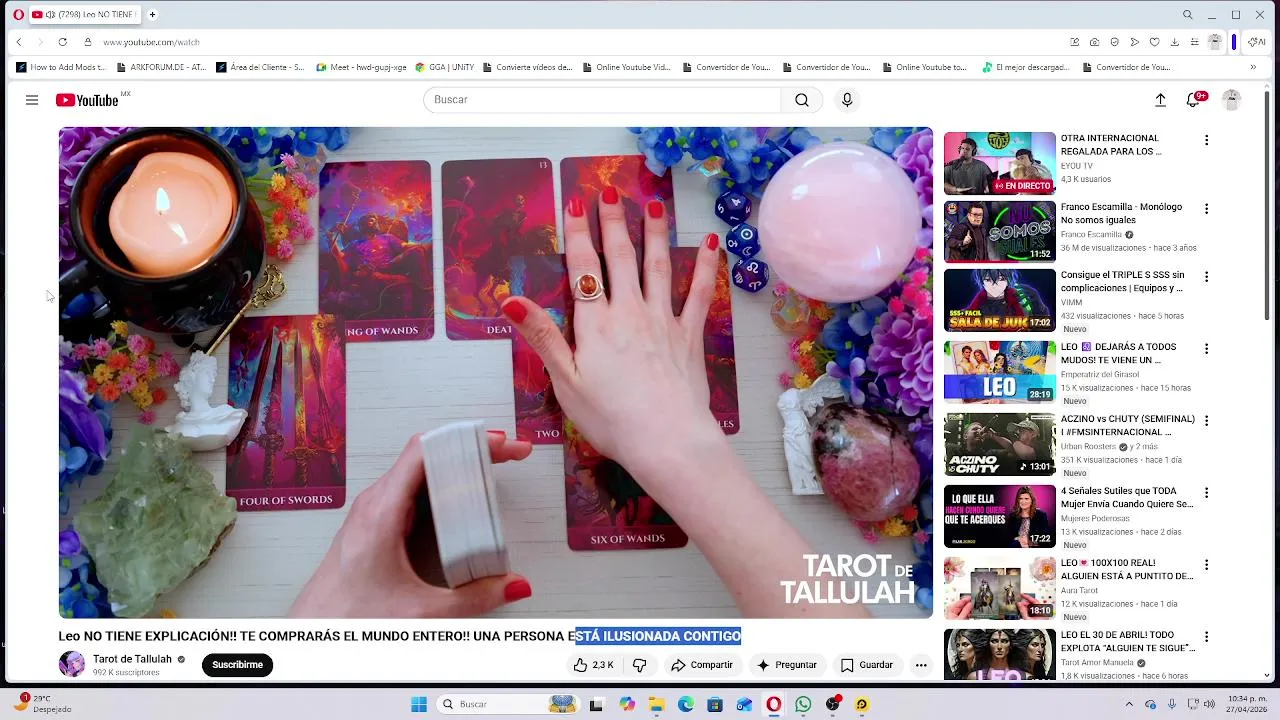Image resolution: width=1280 pixels, height=720 pixels.
Task: Click the browser address bar URL
Action: point(151,42)
